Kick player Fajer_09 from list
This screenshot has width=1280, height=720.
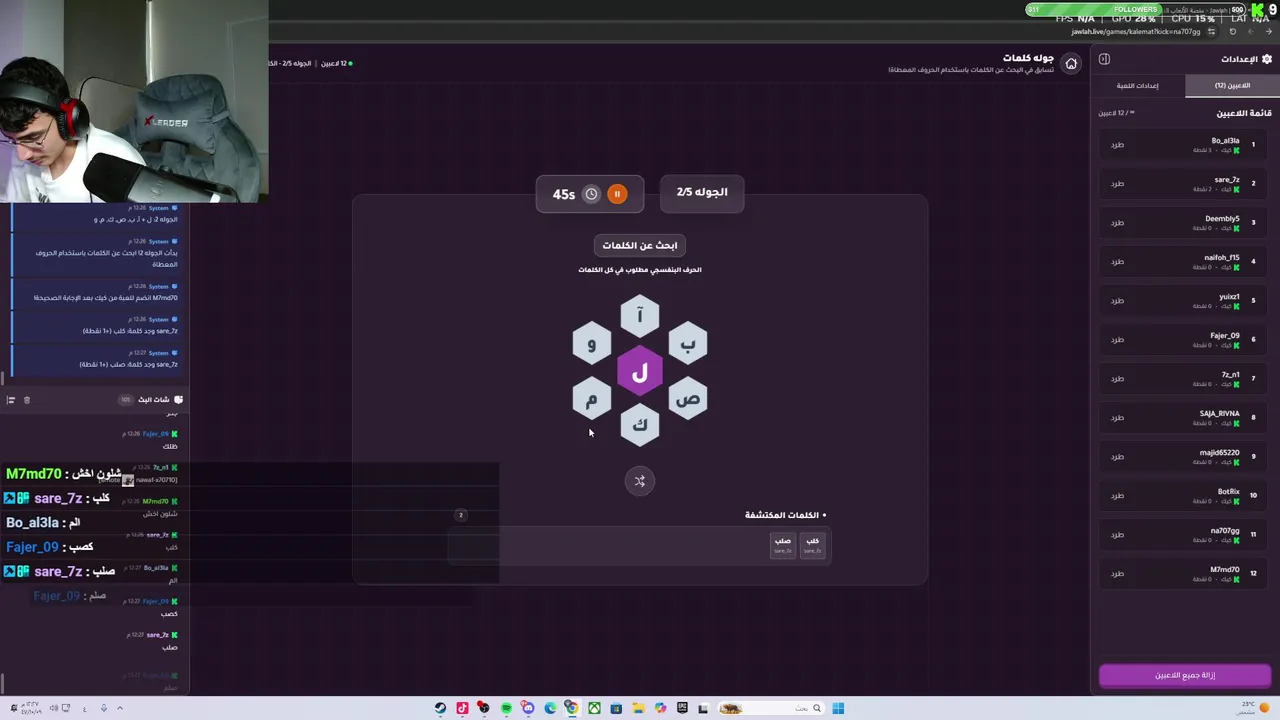tap(1117, 340)
